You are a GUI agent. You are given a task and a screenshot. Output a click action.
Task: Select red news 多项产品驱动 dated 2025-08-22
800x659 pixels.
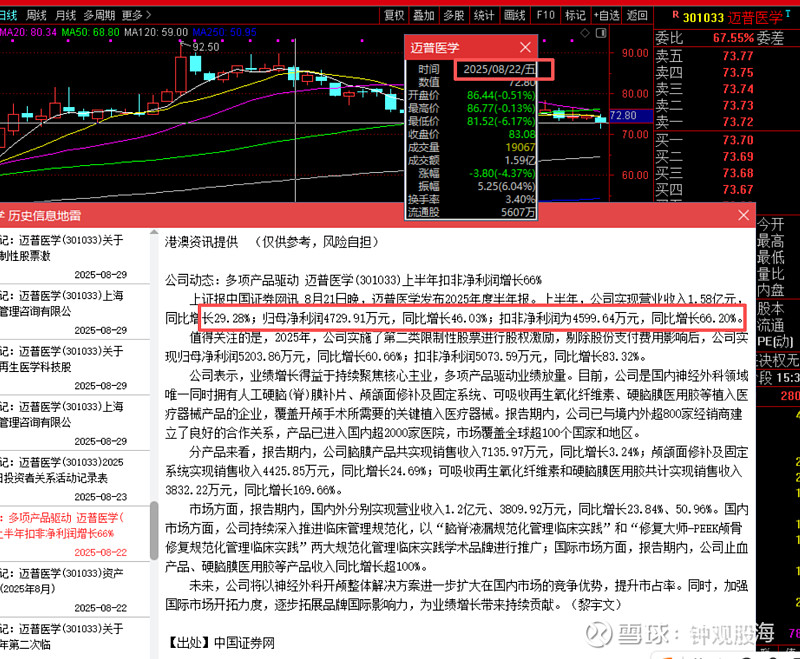74,534
